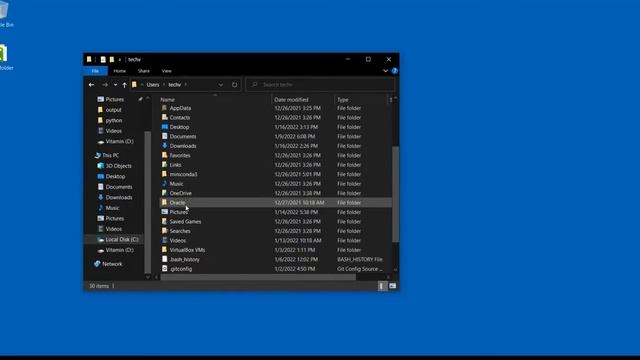Open address bar history dropdown
Image resolution: width=640 pixels, height=360 pixels.
[221, 84]
